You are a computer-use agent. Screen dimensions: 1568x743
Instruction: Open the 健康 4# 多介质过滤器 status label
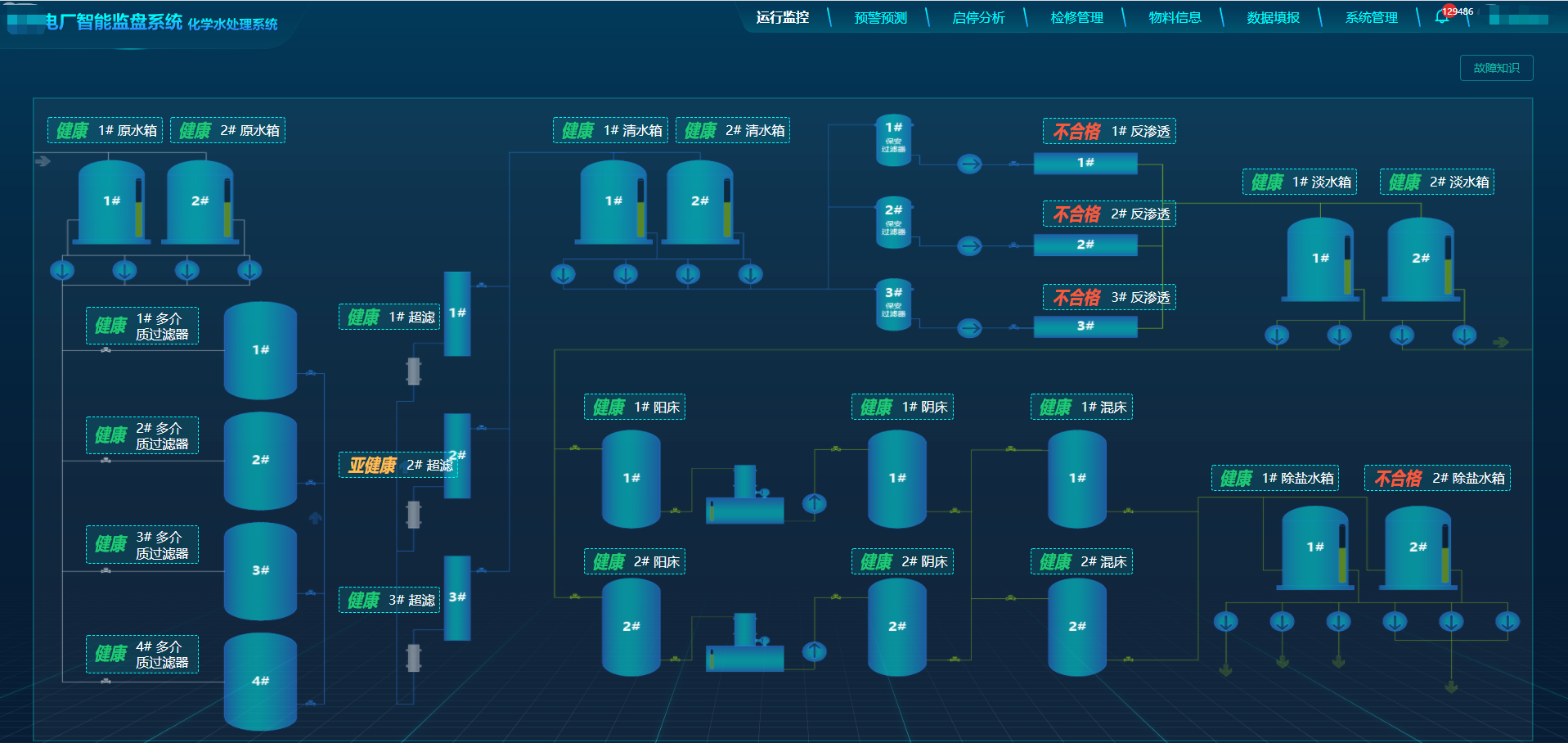pyautogui.click(x=142, y=654)
